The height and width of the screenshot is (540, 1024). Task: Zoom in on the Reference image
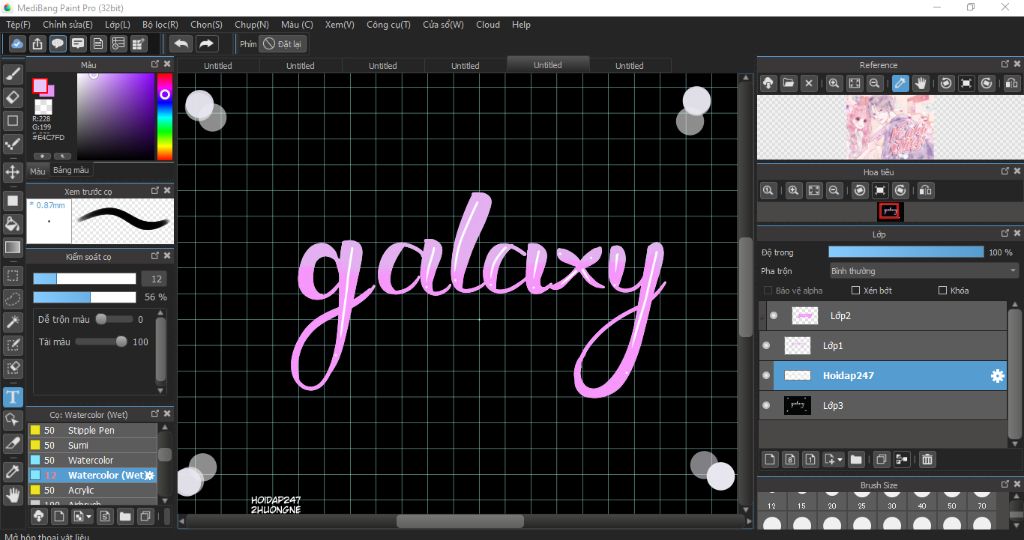(x=834, y=83)
